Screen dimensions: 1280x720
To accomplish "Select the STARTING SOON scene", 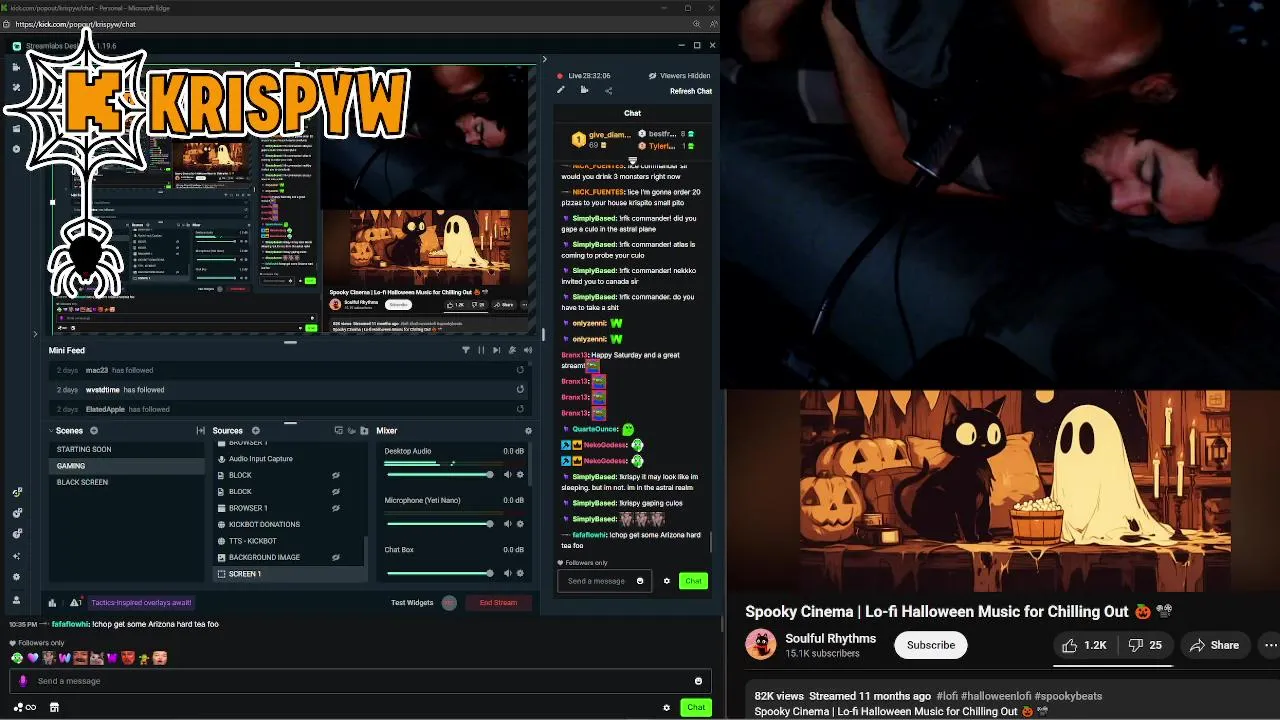I will (127, 449).
